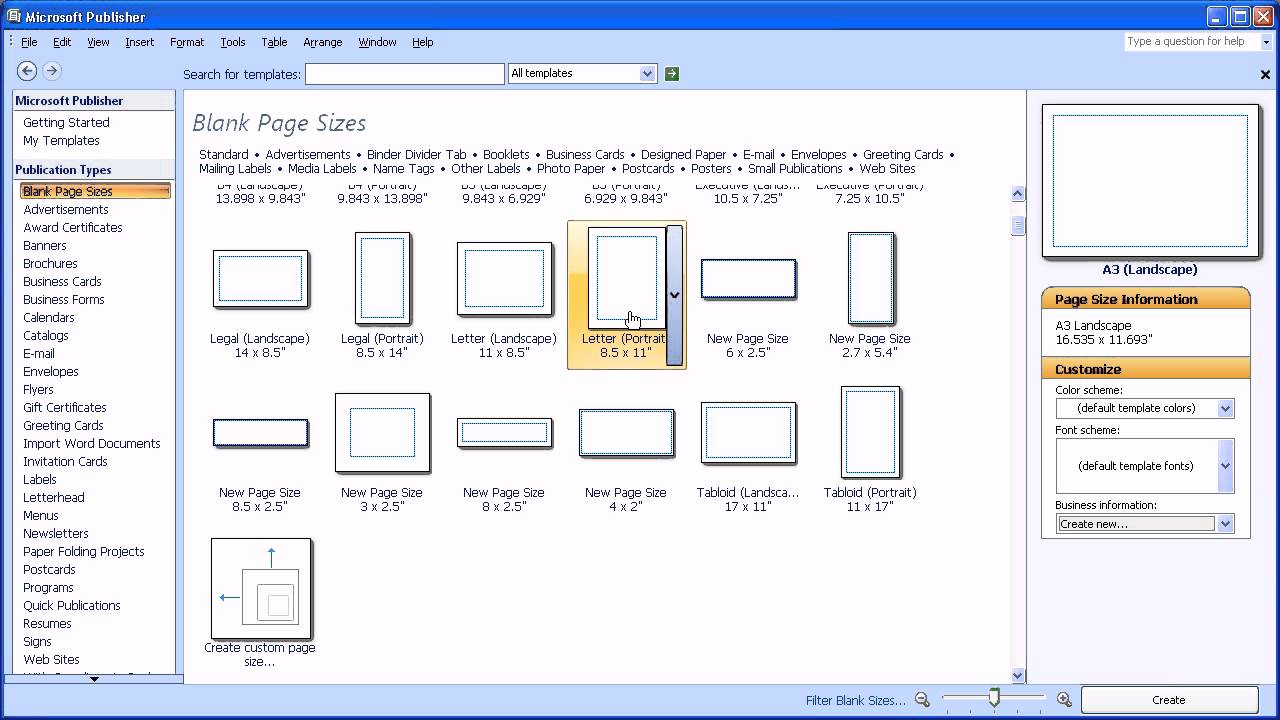Select the New Page Size 8.5 x 2.5 thumbnail

(x=260, y=433)
